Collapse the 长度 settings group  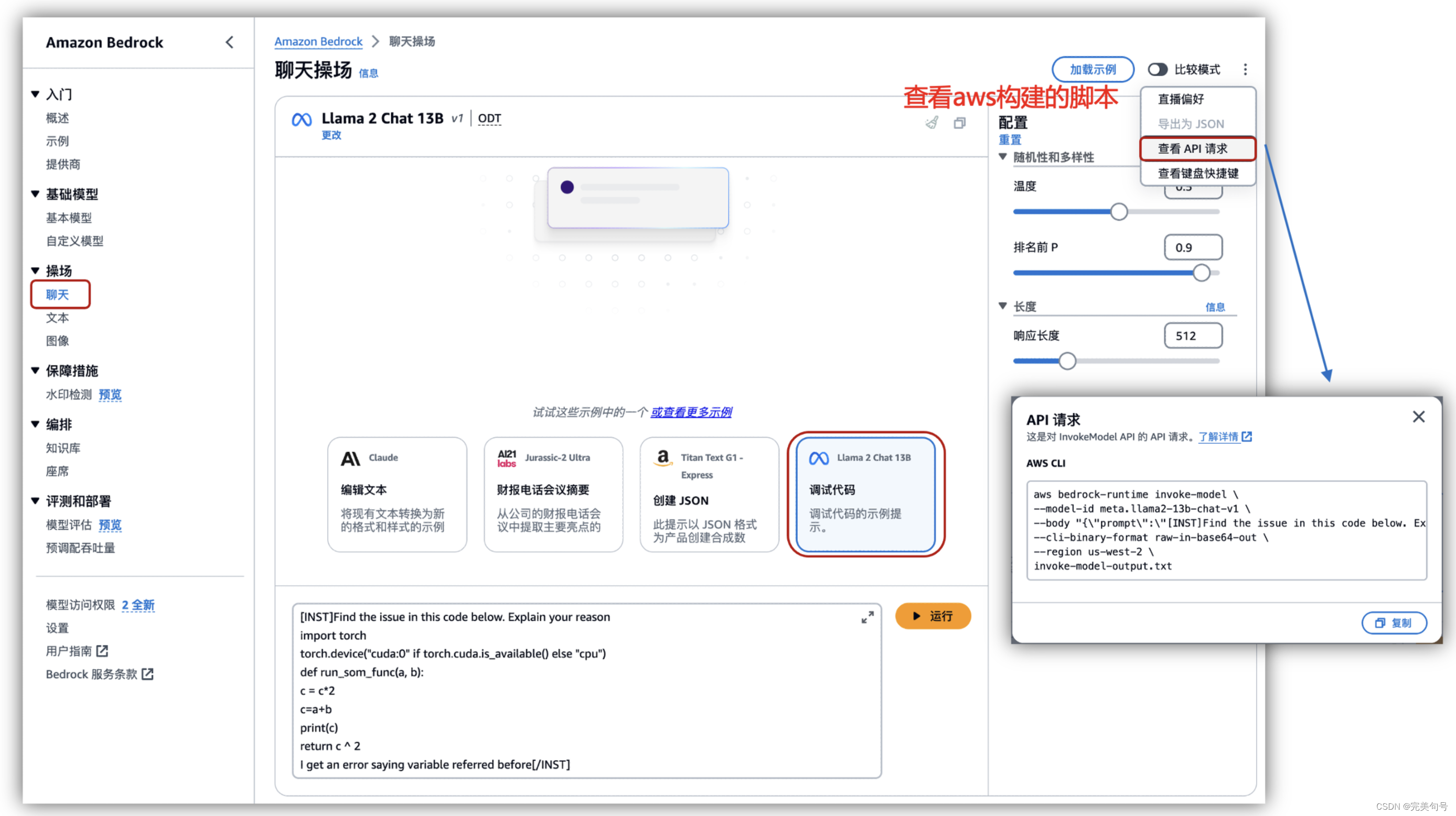pyautogui.click(x=1003, y=306)
